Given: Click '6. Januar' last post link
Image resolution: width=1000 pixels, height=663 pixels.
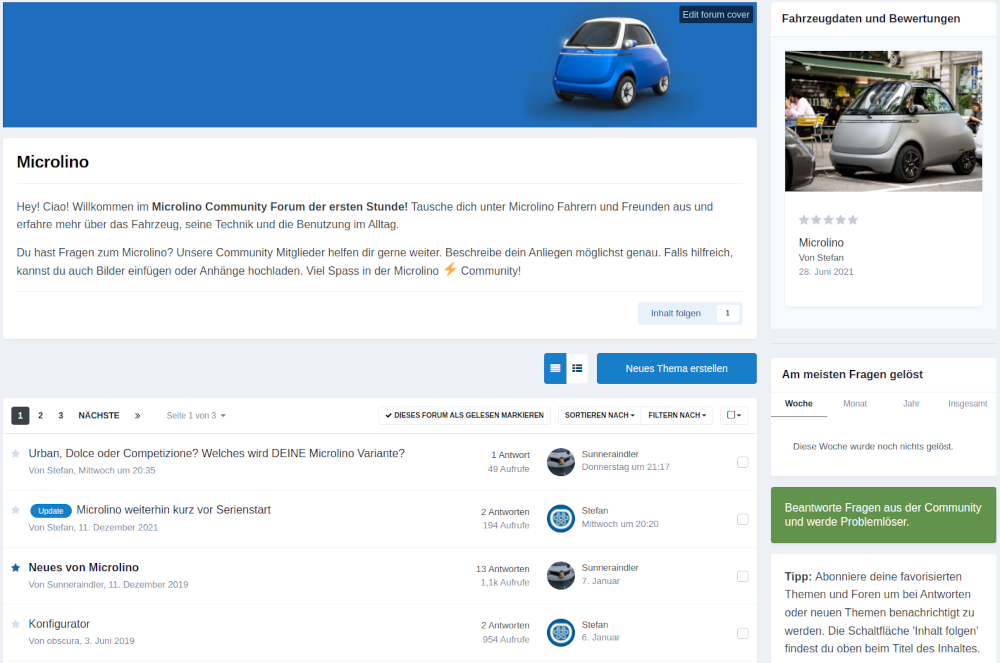Looking at the screenshot, I should click(x=601, y=638).
